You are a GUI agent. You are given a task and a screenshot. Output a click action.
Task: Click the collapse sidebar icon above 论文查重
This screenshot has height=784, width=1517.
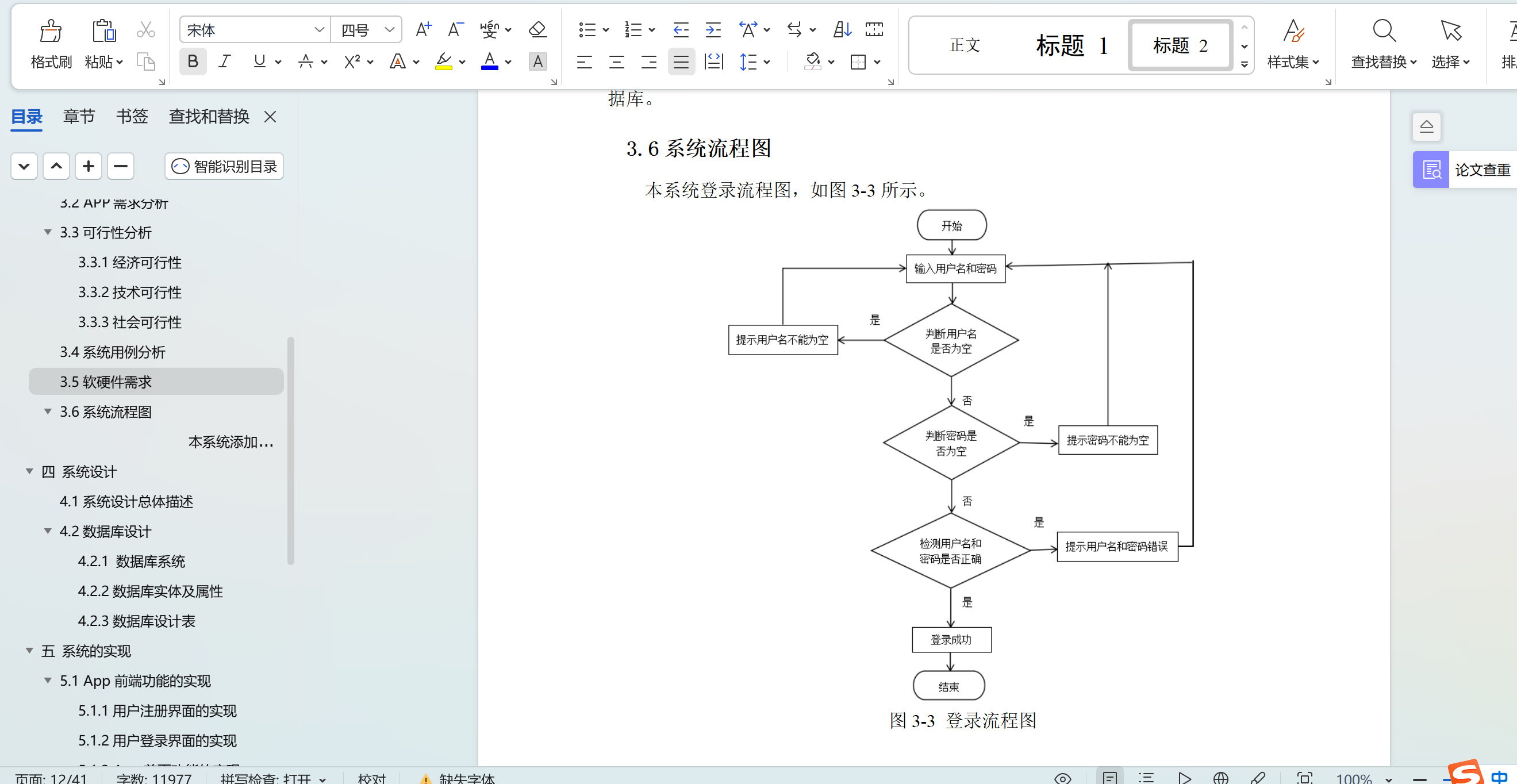click(x=1426, y=126)
